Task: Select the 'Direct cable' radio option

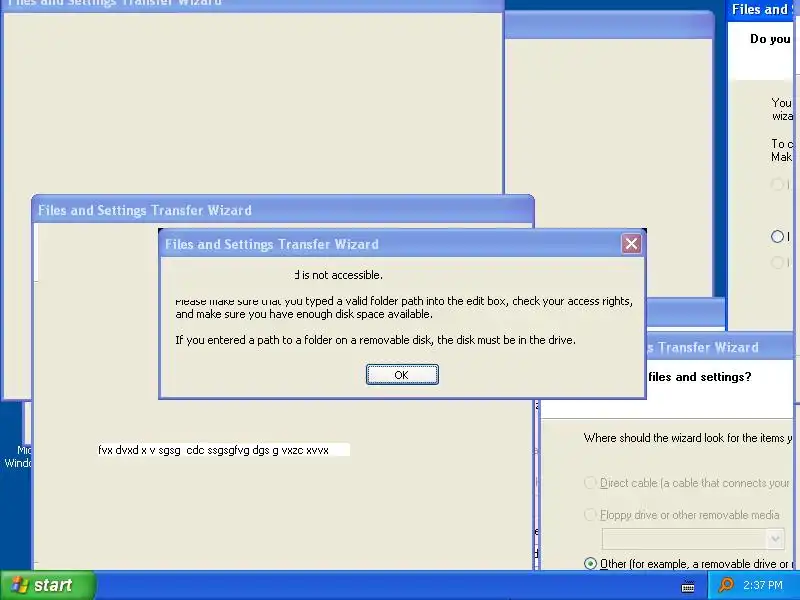Action: (590, 483)
